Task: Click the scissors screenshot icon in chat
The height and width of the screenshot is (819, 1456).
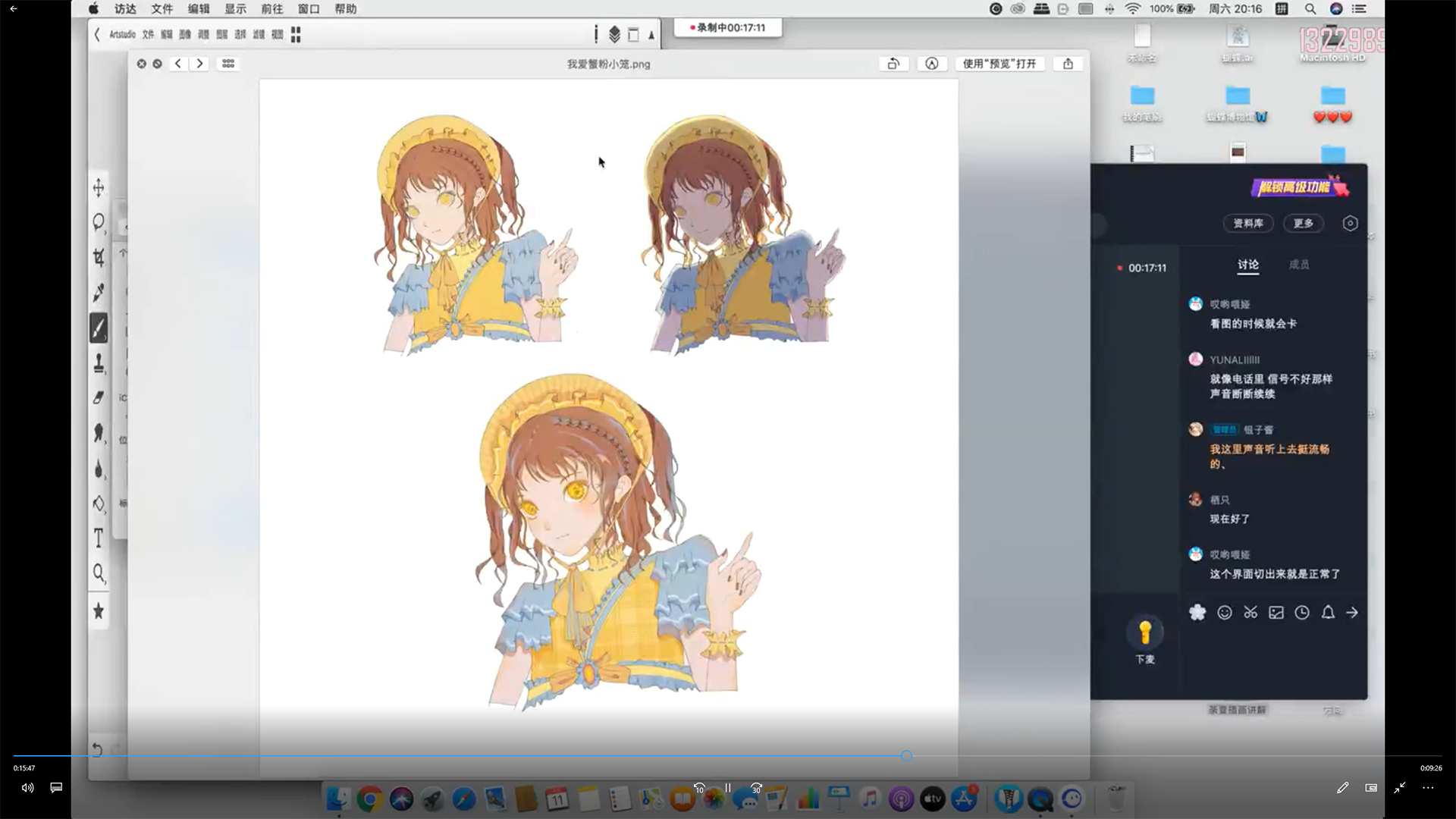Action: [x=1250, y=613]
